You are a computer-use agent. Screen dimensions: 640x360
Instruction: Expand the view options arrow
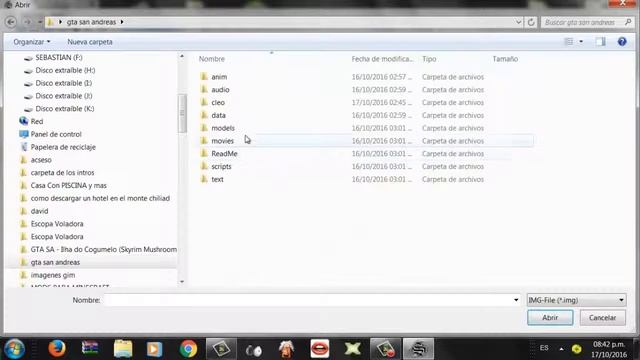581,42
